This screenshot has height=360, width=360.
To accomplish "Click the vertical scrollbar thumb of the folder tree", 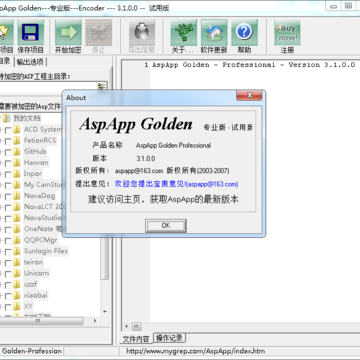I will click(x=105, y=257).
